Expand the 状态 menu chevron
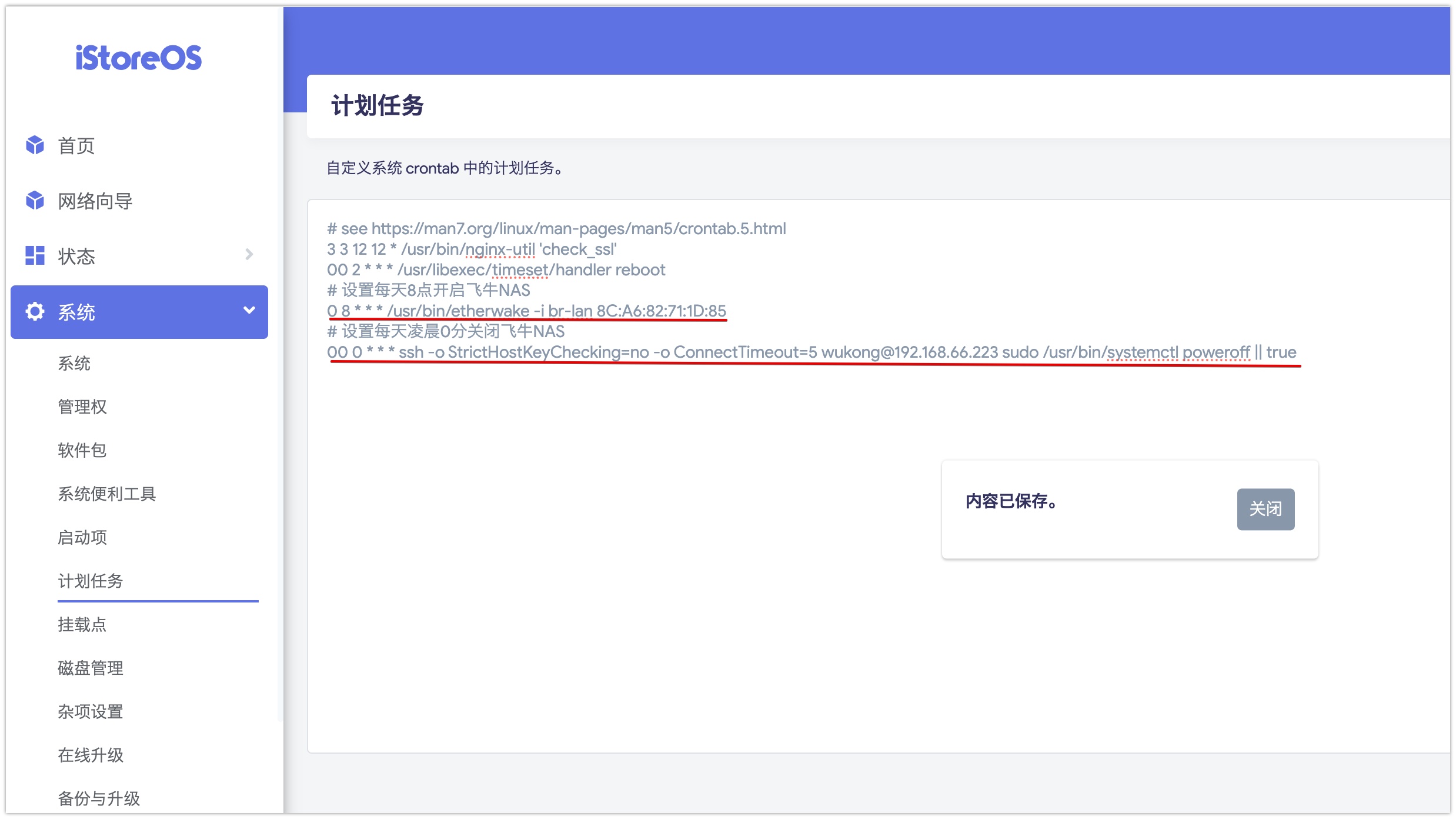Viewport: 1456px width, 819px height. [x=249, y=254]
